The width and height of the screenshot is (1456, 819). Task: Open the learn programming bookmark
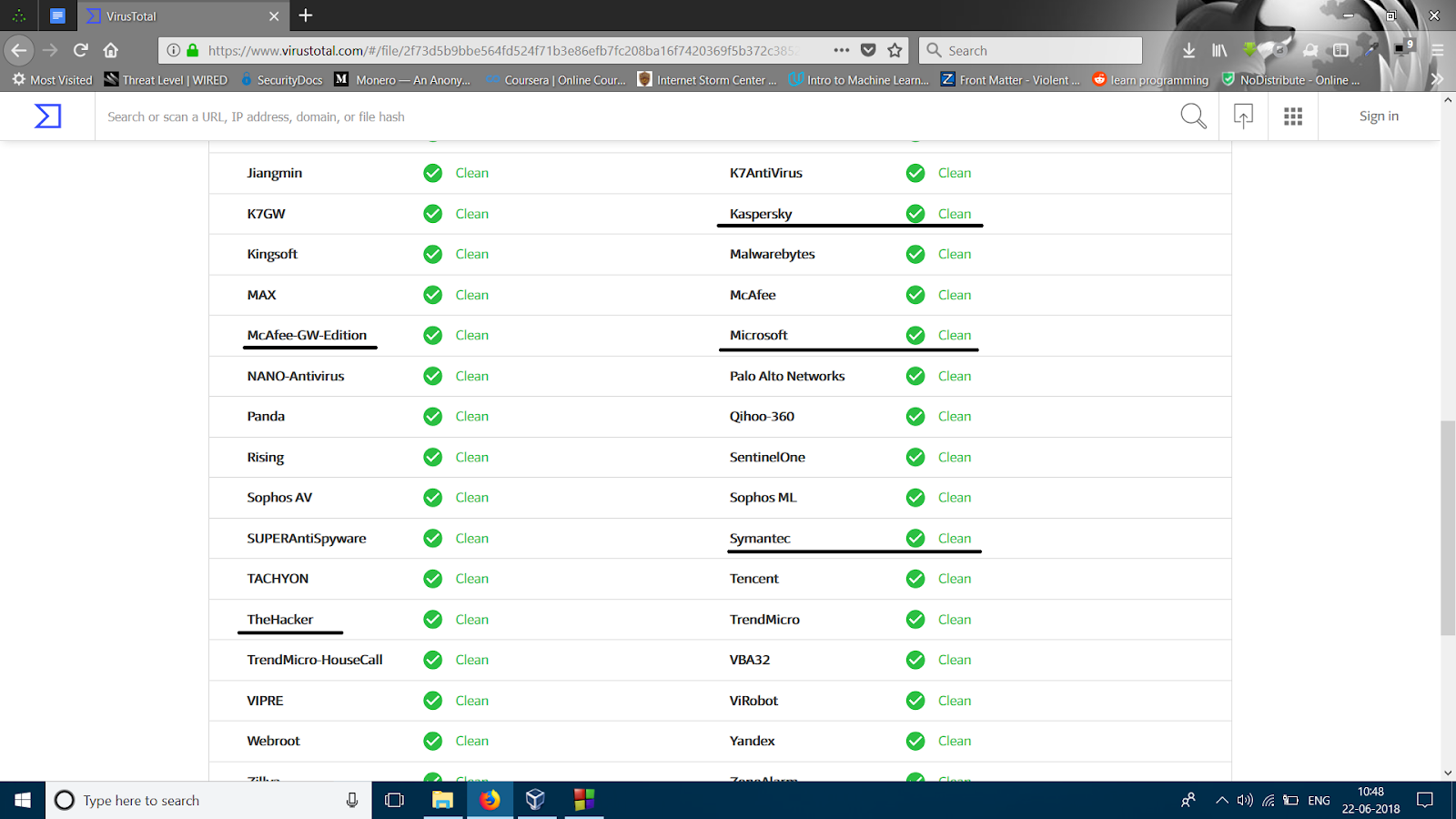[x=1150, y=80]
